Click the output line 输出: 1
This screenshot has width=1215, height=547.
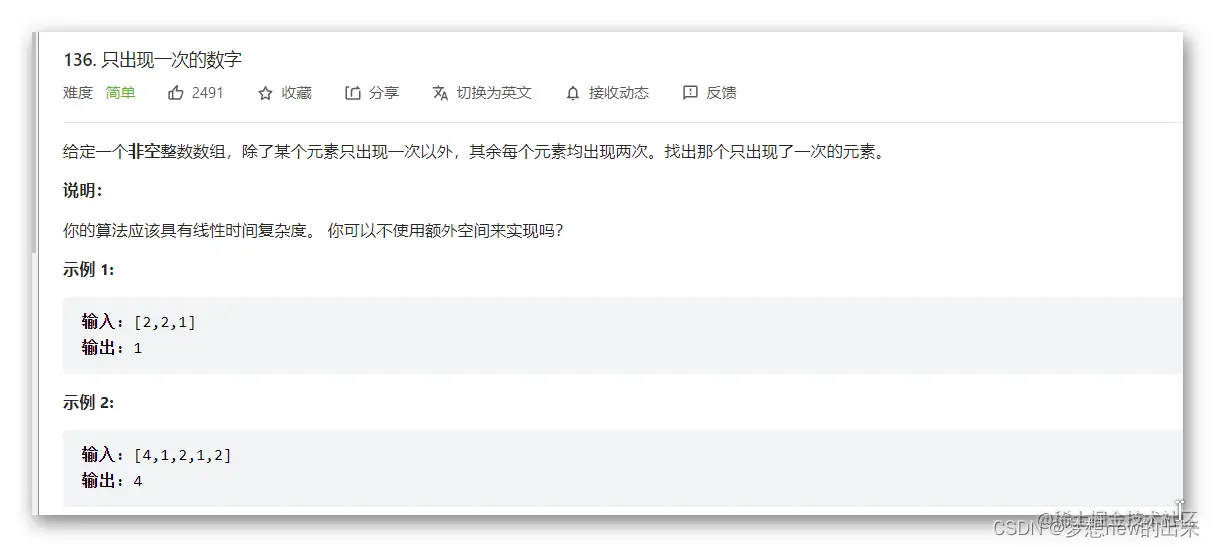tap(112, 348)
